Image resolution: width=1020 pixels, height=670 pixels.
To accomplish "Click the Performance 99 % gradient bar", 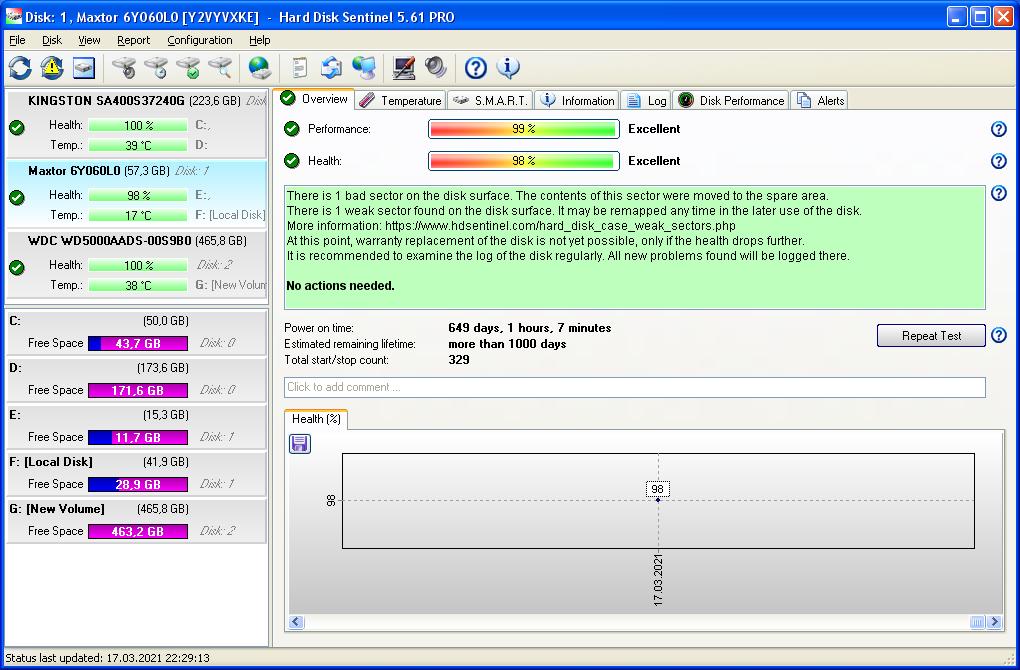I will pos(524,129).
